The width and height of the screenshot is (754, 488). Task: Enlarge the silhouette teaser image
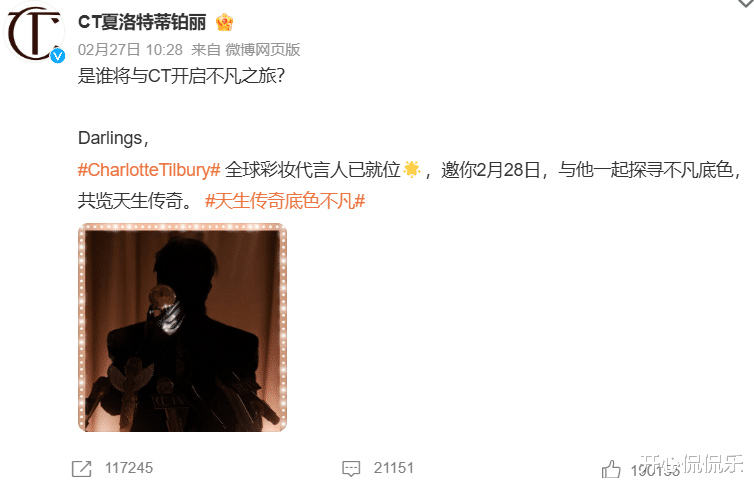[182, 327]
